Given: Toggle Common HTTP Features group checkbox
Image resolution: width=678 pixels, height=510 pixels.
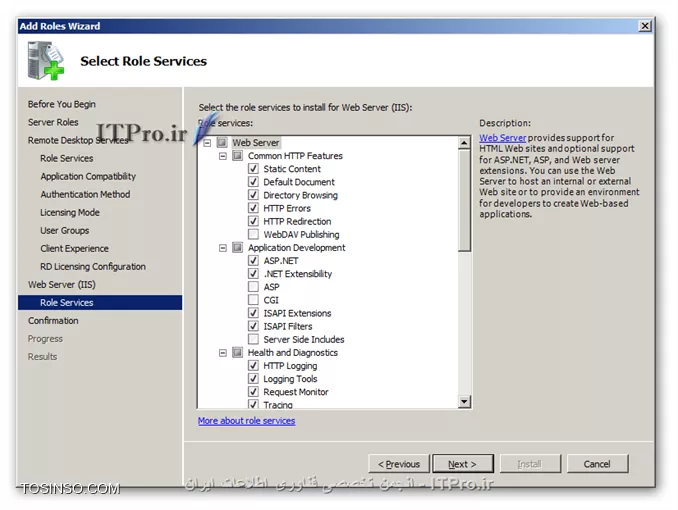Looking at the screenshot, I should pos(238,155).
